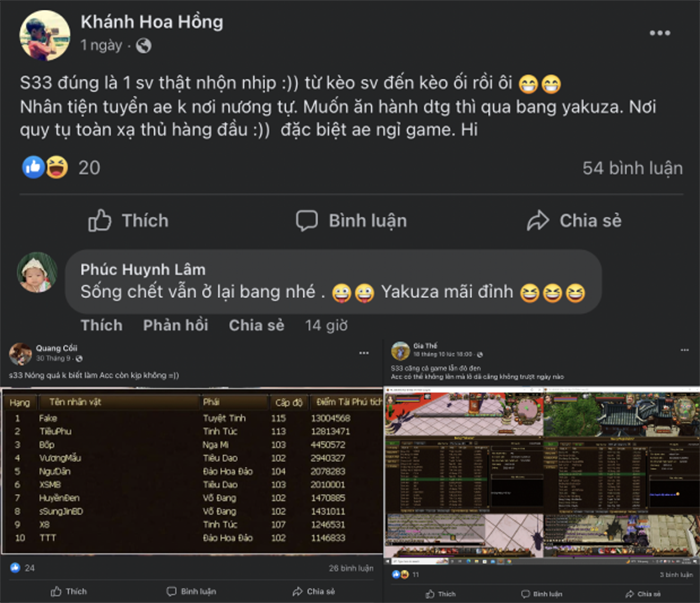
Task: Open Phúc Huynh Lâm's avatar
Action: point(38,272)
